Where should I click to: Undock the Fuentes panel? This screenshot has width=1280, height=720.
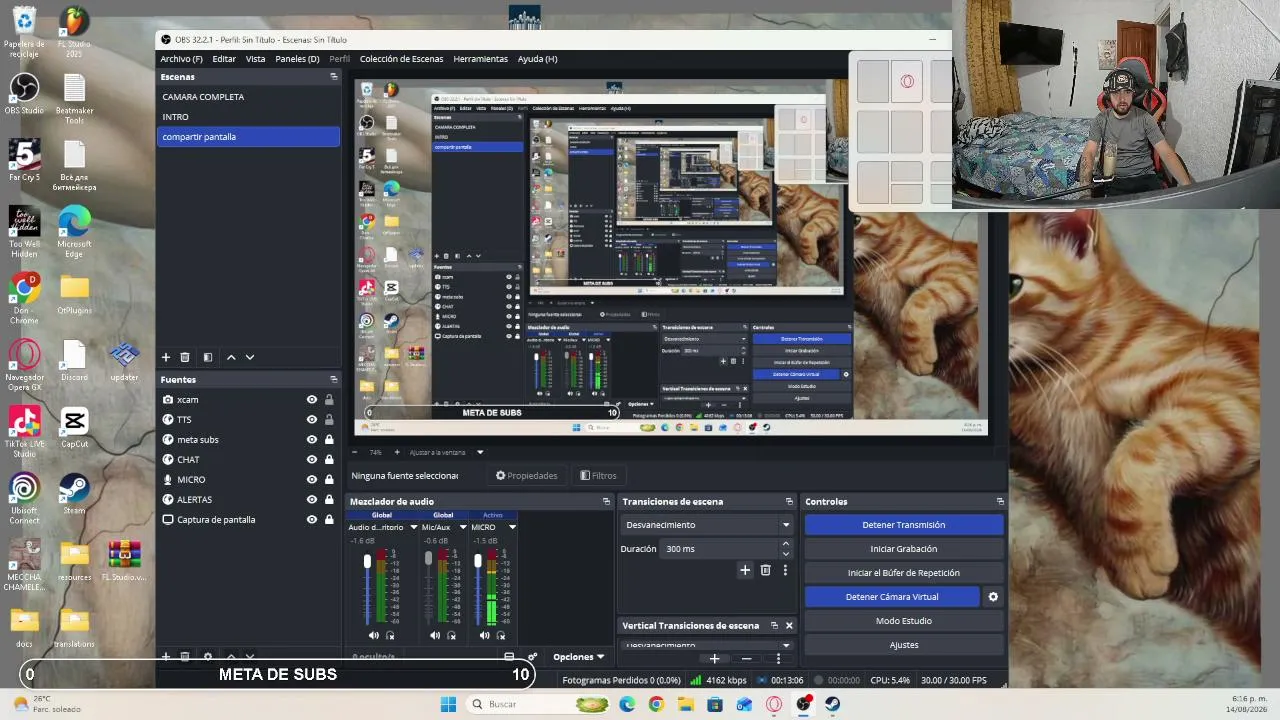334,379
